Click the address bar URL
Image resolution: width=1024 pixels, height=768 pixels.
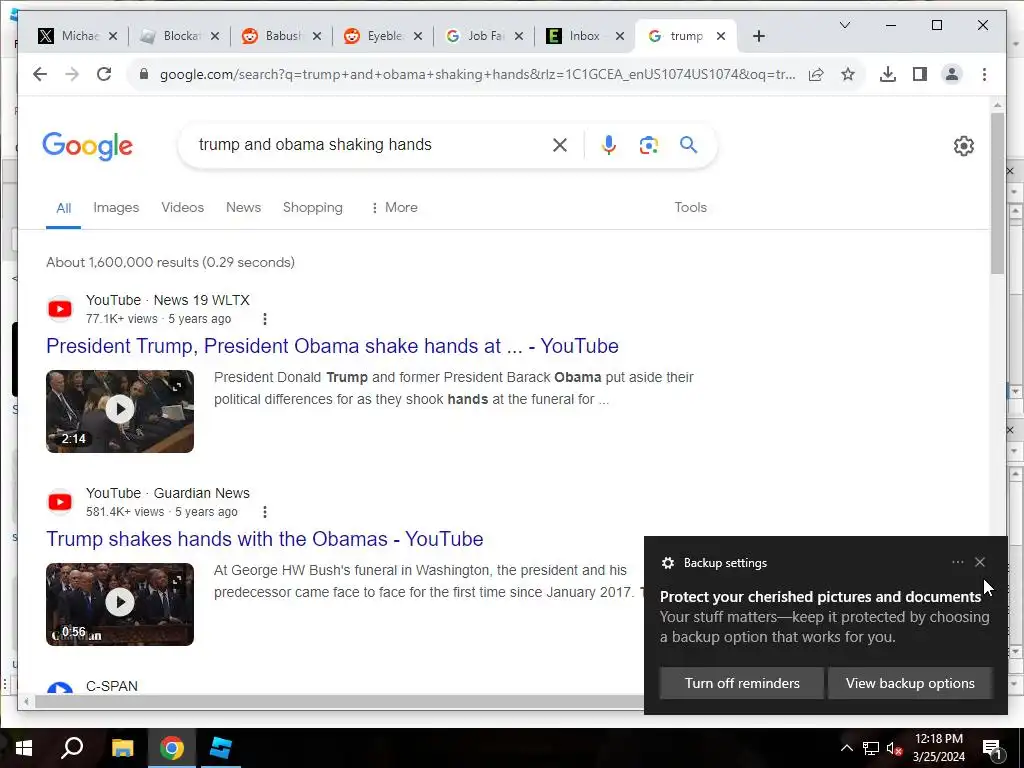(x=477, y=74)
